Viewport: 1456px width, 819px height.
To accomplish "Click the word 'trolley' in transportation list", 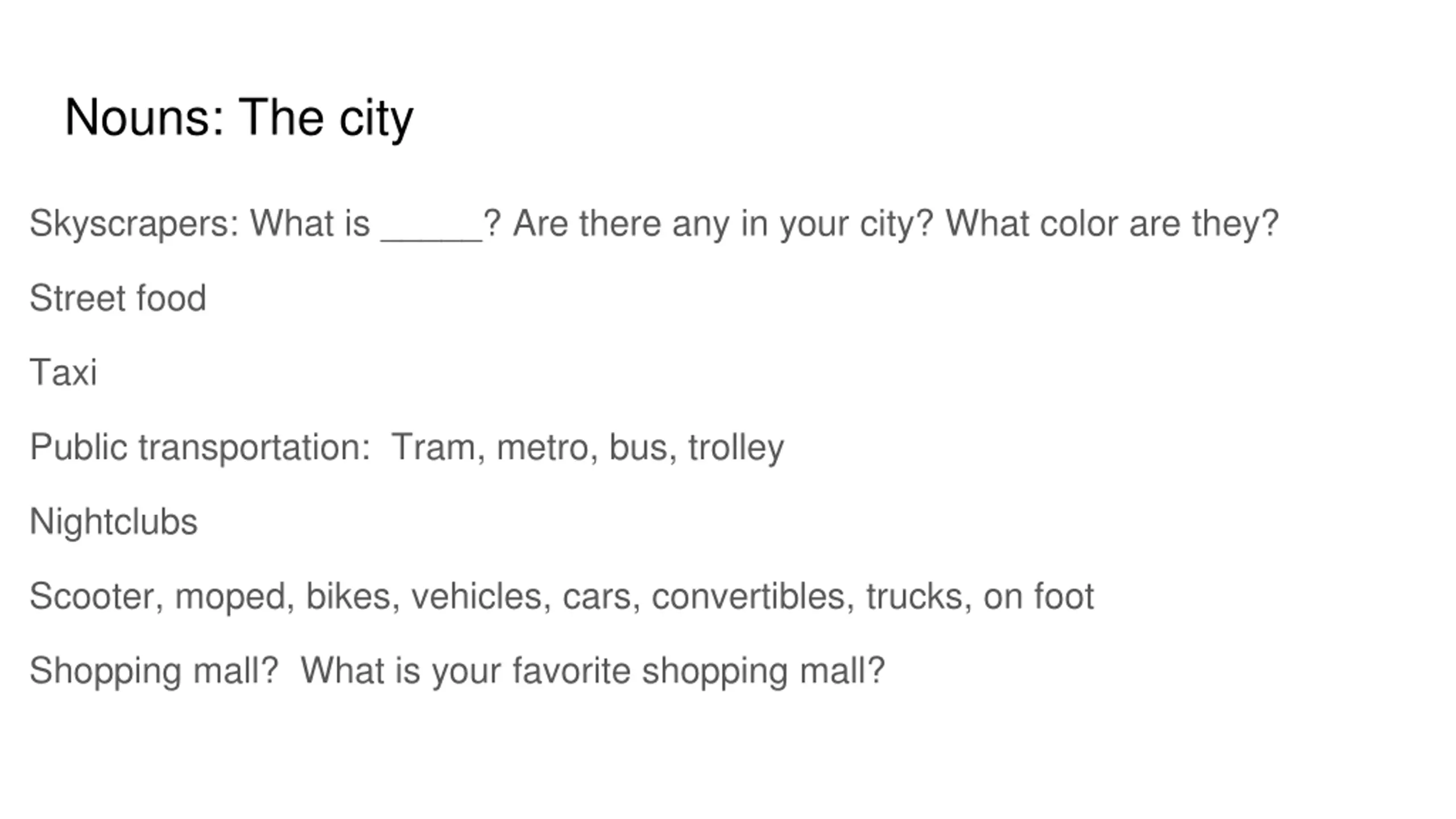I will [736, 447].
